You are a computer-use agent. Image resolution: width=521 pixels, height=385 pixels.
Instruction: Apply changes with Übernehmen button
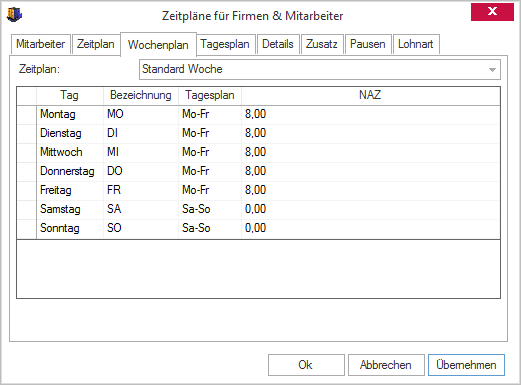(466, 365)
